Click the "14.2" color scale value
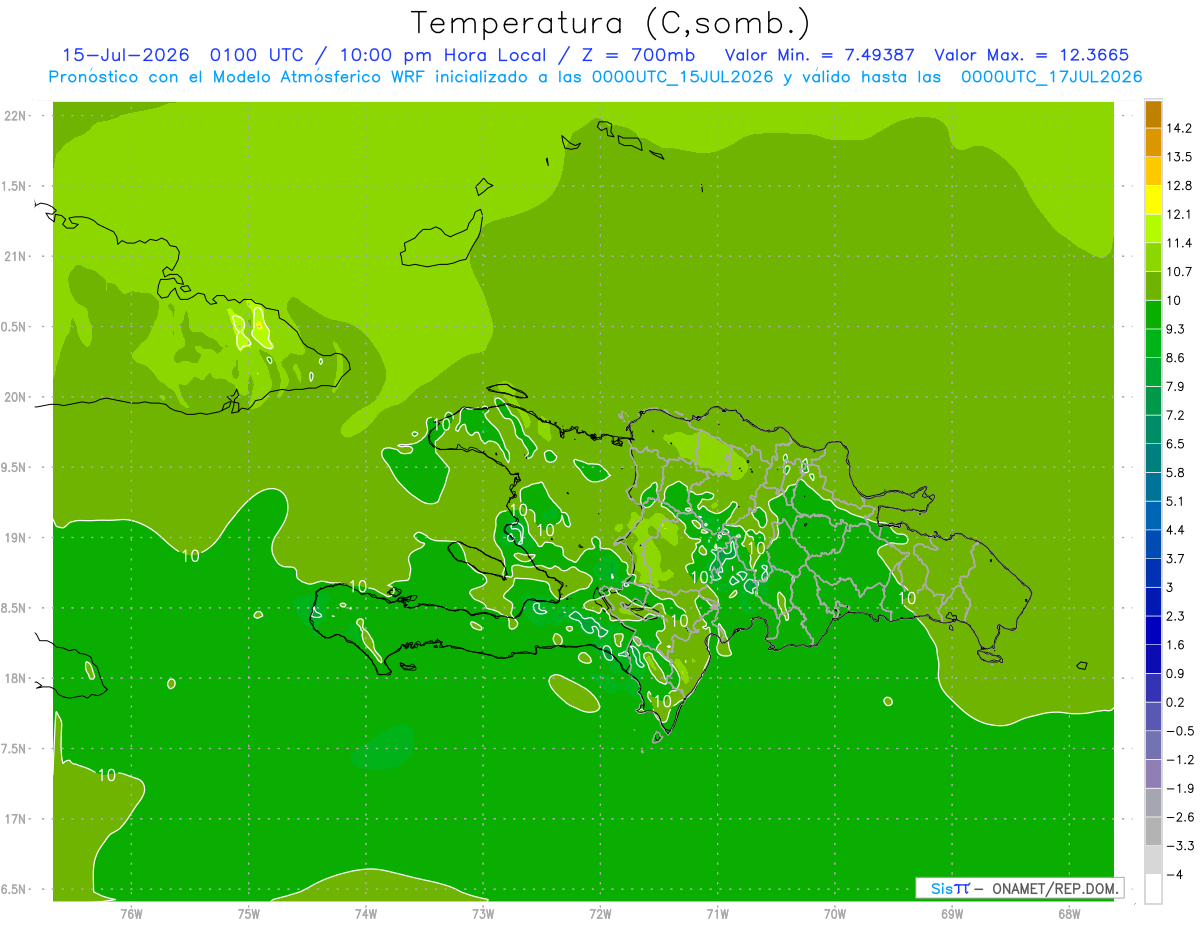1200x927 pixels. 1179,128
